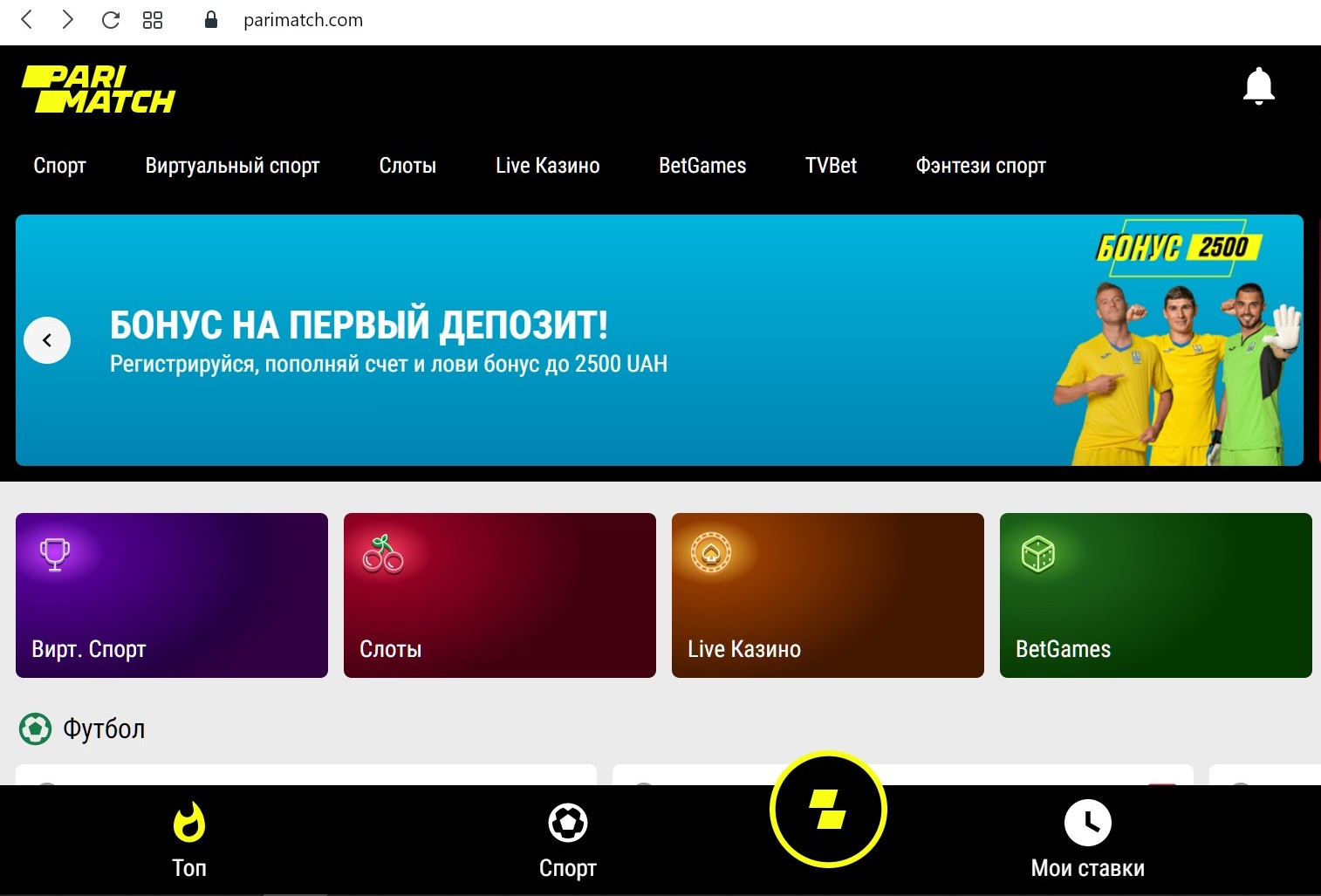The width and height of the screenshot is (1321, 896).
Task: Click the browser forward arrow
Action: [x=67, y=19]
